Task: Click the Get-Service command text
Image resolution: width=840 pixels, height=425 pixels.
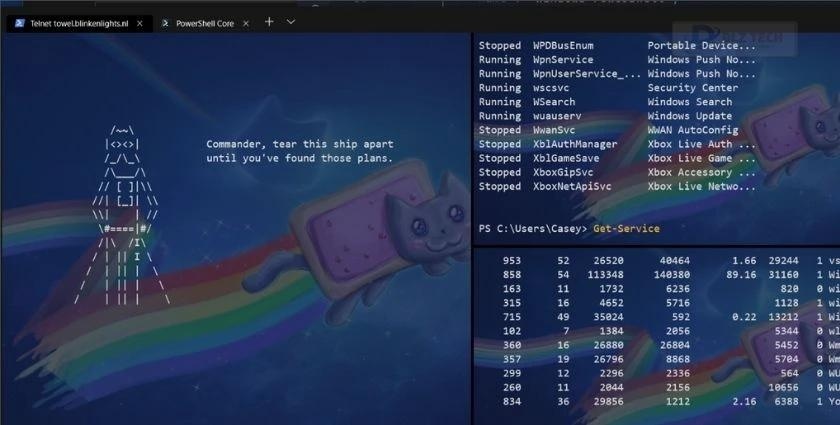Action: click(x=626, y=229)
